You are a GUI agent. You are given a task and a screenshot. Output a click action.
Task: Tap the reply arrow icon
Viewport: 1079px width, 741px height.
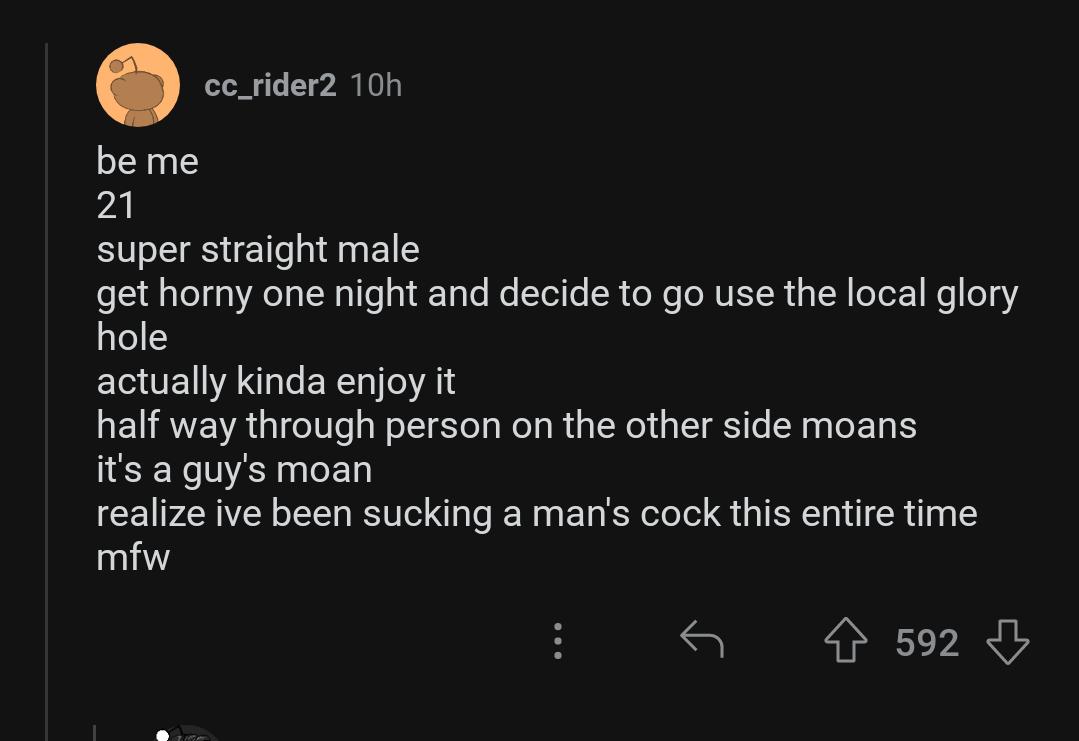pos(701,640)
